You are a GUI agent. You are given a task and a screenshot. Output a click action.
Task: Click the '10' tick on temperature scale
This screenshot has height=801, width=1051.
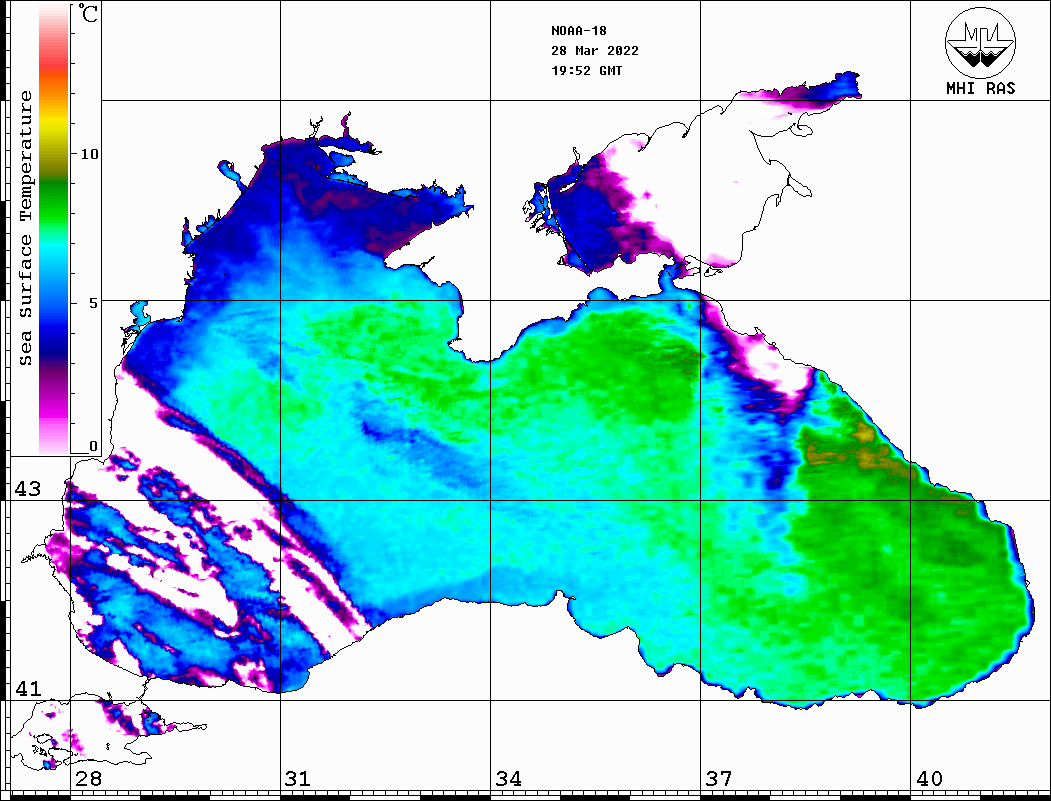click(x=89, y=154)
